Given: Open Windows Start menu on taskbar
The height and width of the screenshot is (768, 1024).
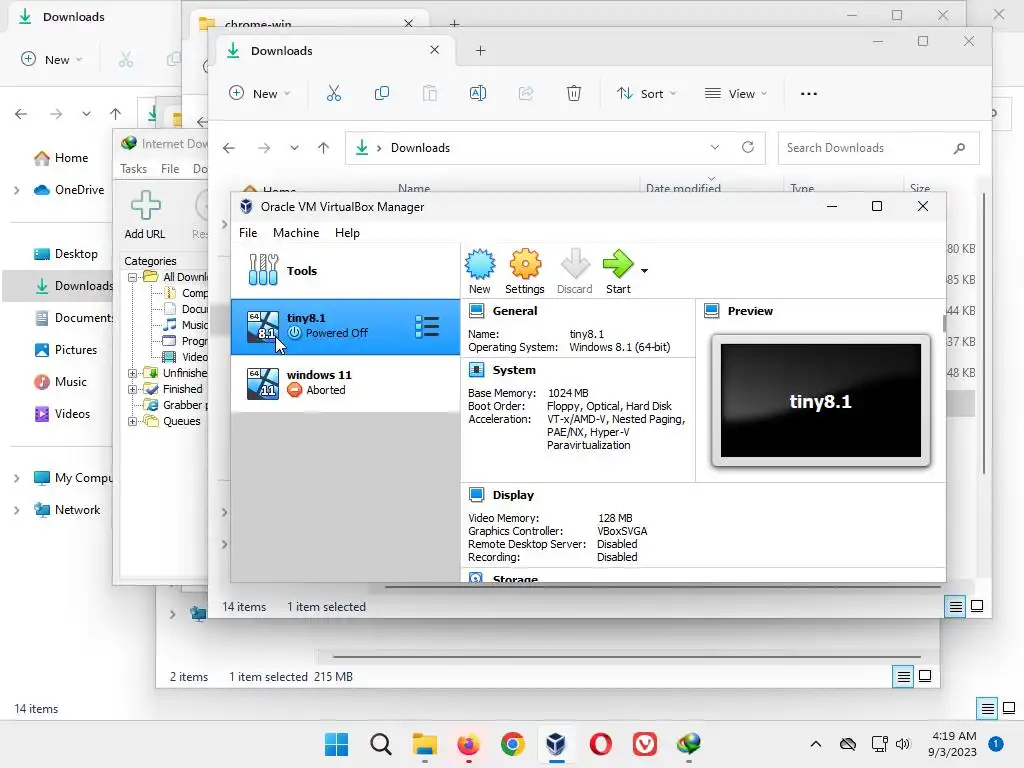Looking at the screenshot, I should pos(336,744).
